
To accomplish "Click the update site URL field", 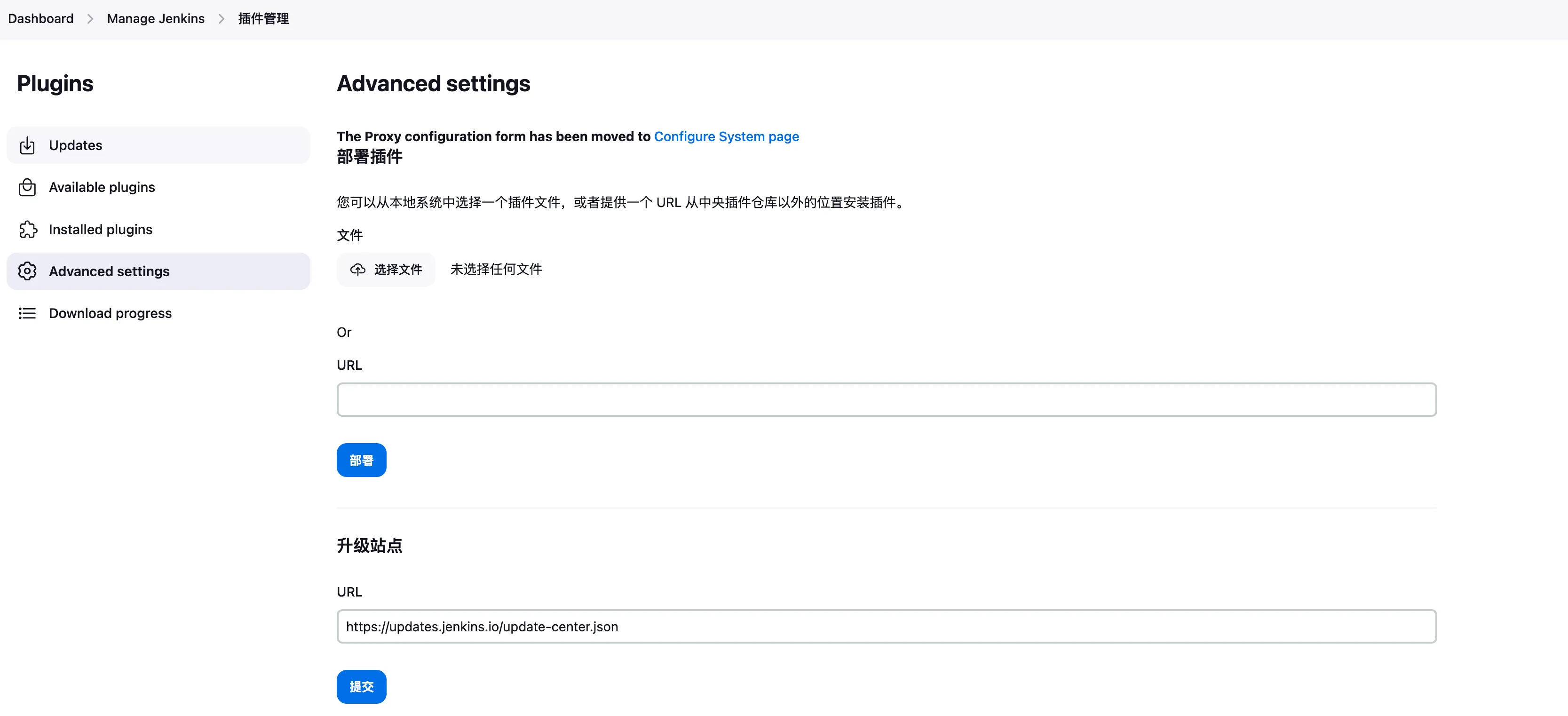I will pos(886,627).
